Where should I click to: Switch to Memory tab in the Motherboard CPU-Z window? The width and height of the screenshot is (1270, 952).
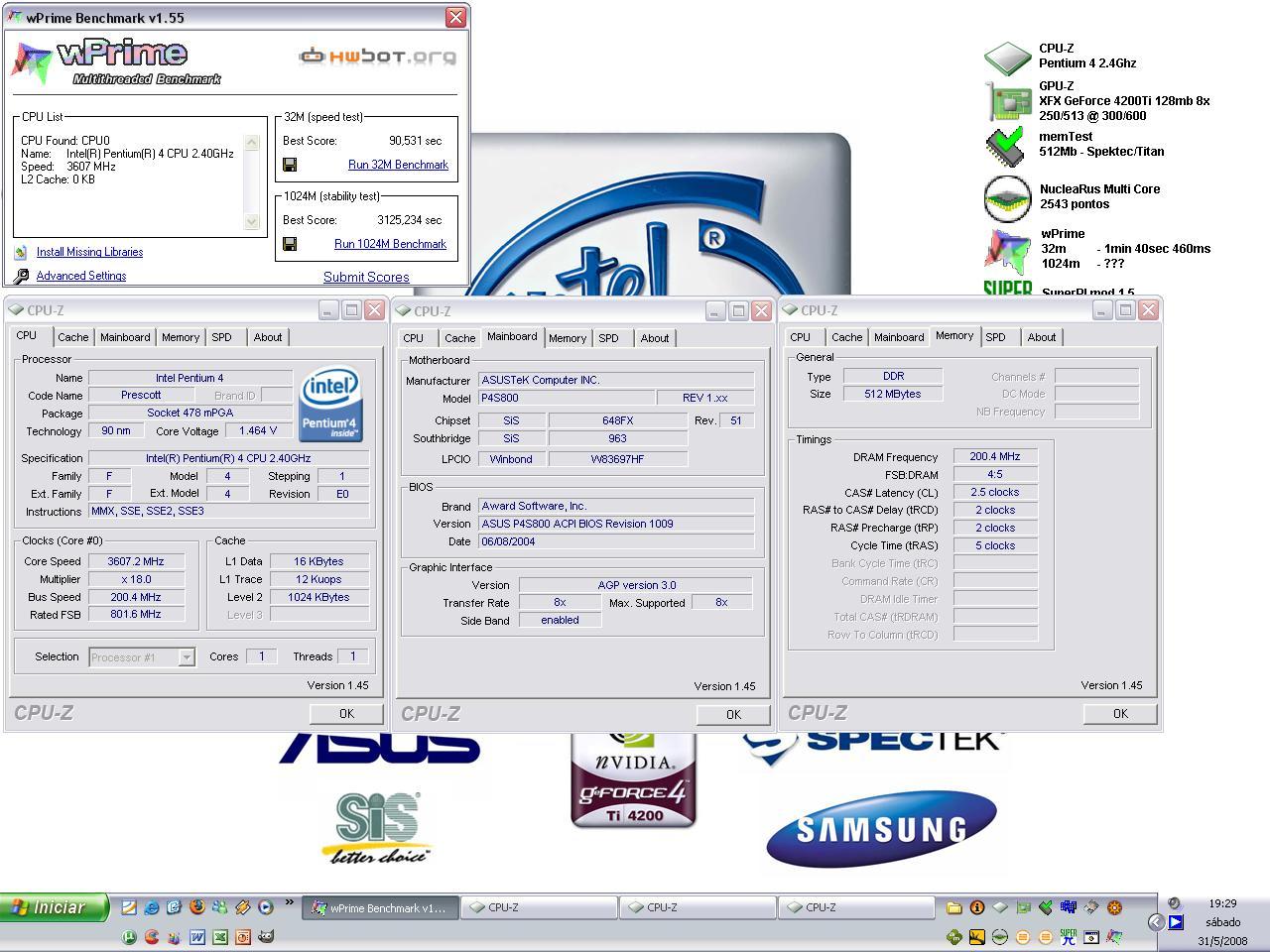click(567, 338)
